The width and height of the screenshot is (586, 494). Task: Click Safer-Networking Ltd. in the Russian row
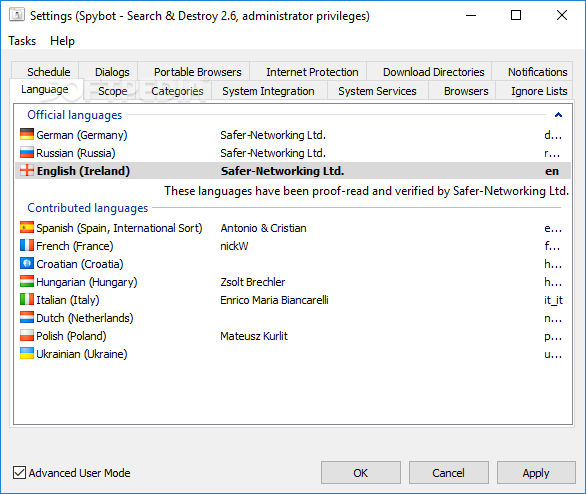point(273,153)
